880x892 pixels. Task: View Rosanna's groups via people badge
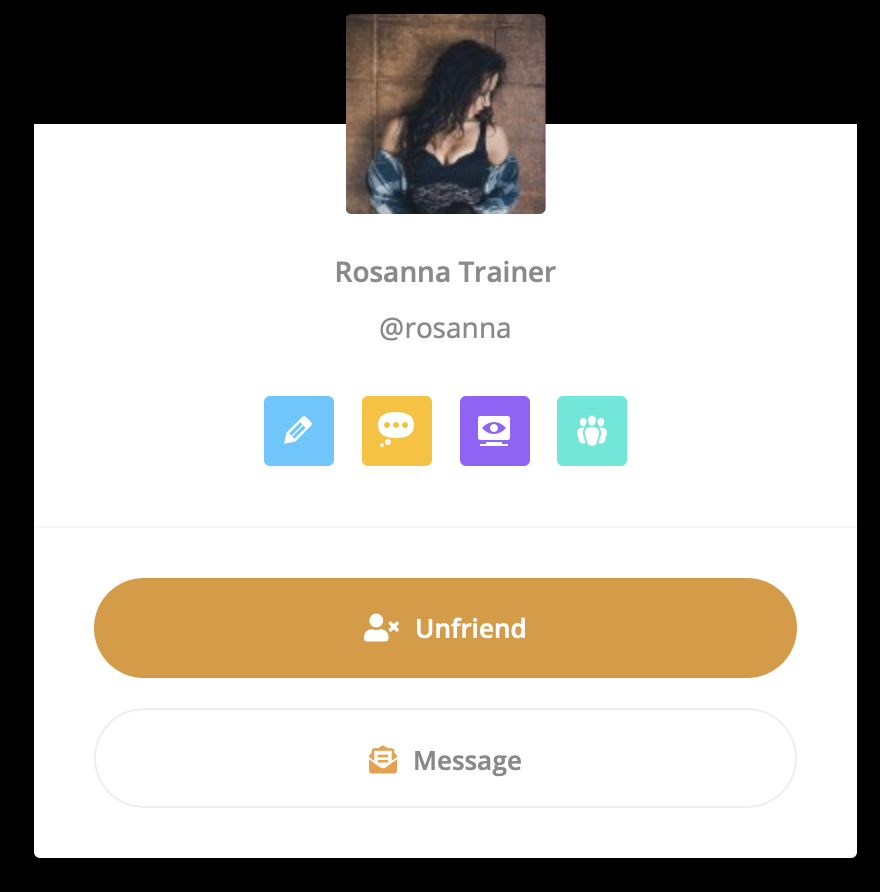[592, 431]
